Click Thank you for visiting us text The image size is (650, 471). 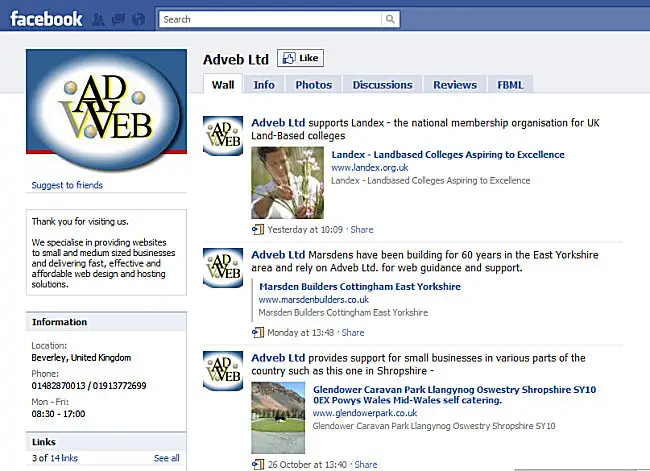[x=80, y=221]
